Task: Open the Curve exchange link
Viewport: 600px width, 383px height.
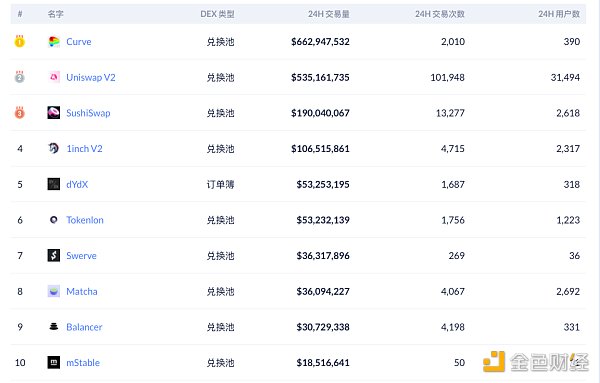Action: [79, 42]
